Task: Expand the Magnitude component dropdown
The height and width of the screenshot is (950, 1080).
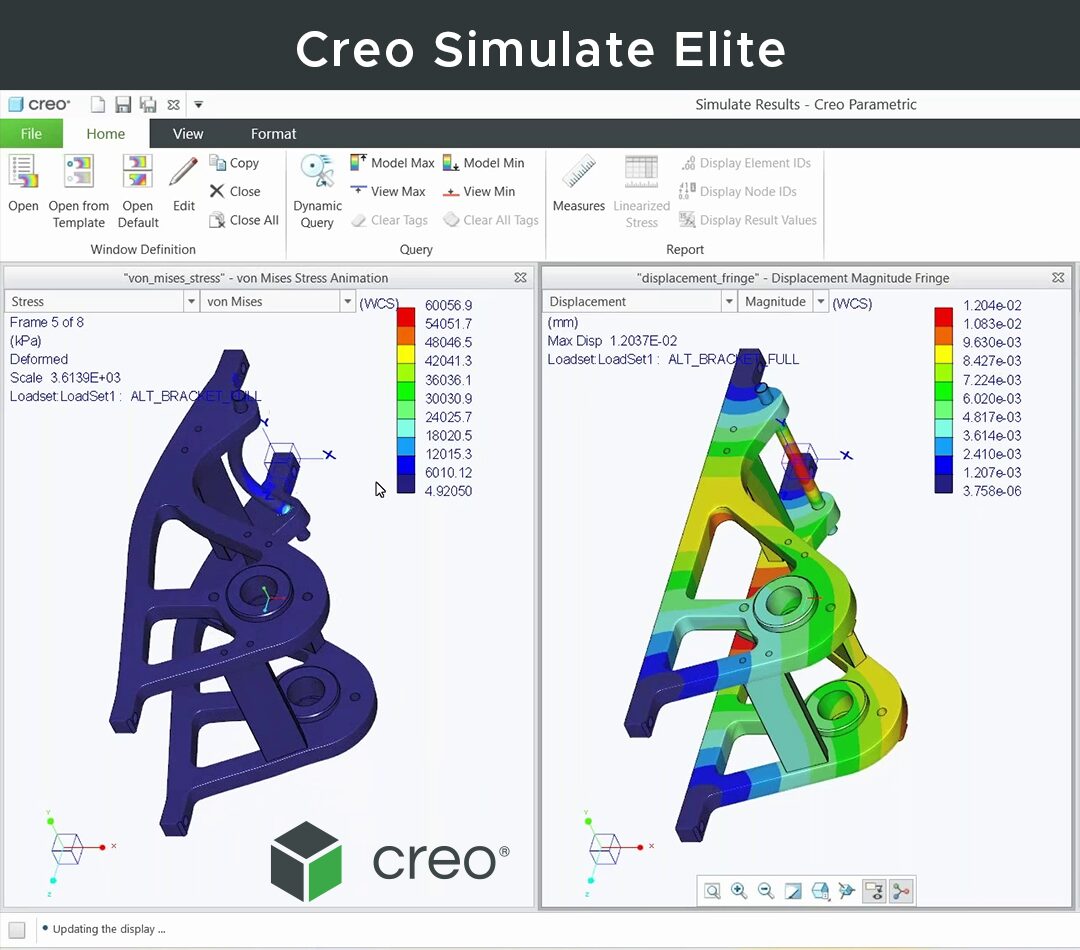Action: coord(821,302)
